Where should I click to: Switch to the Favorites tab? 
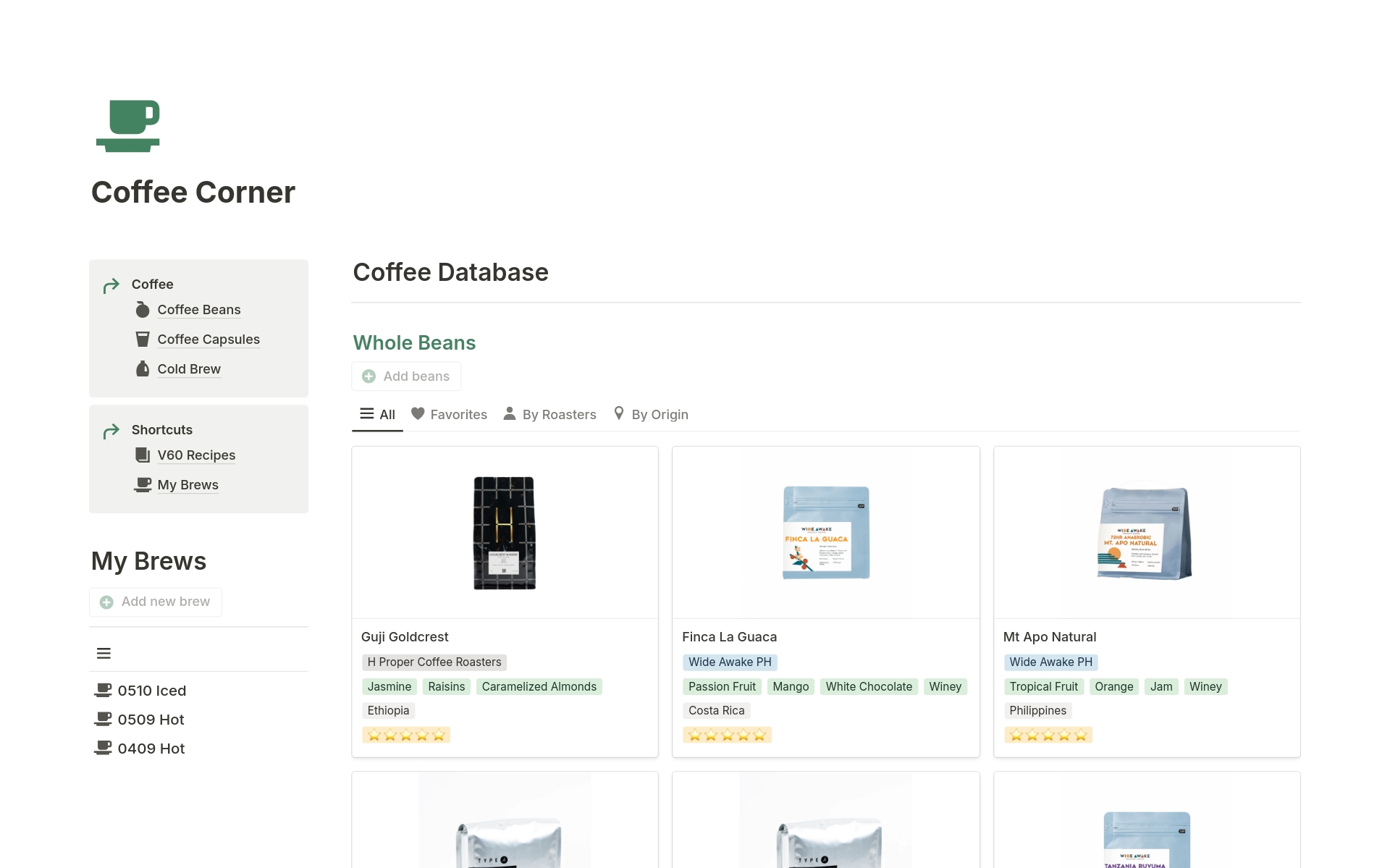[449, 414]
